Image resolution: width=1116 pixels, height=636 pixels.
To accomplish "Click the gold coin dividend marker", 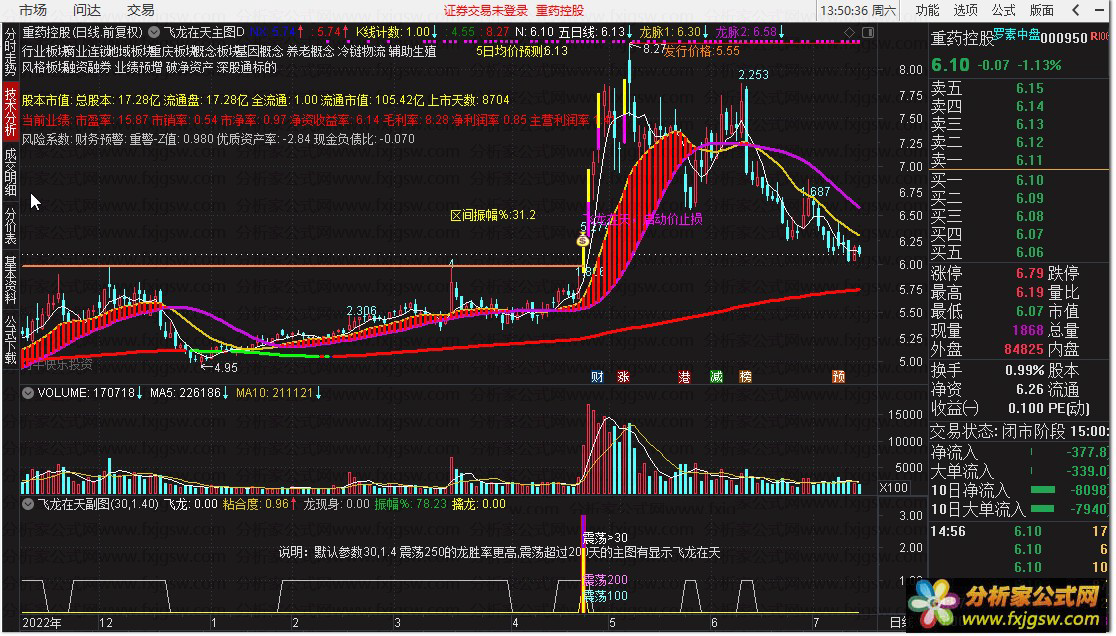I will pyautogui.click(x=583, y=240).
